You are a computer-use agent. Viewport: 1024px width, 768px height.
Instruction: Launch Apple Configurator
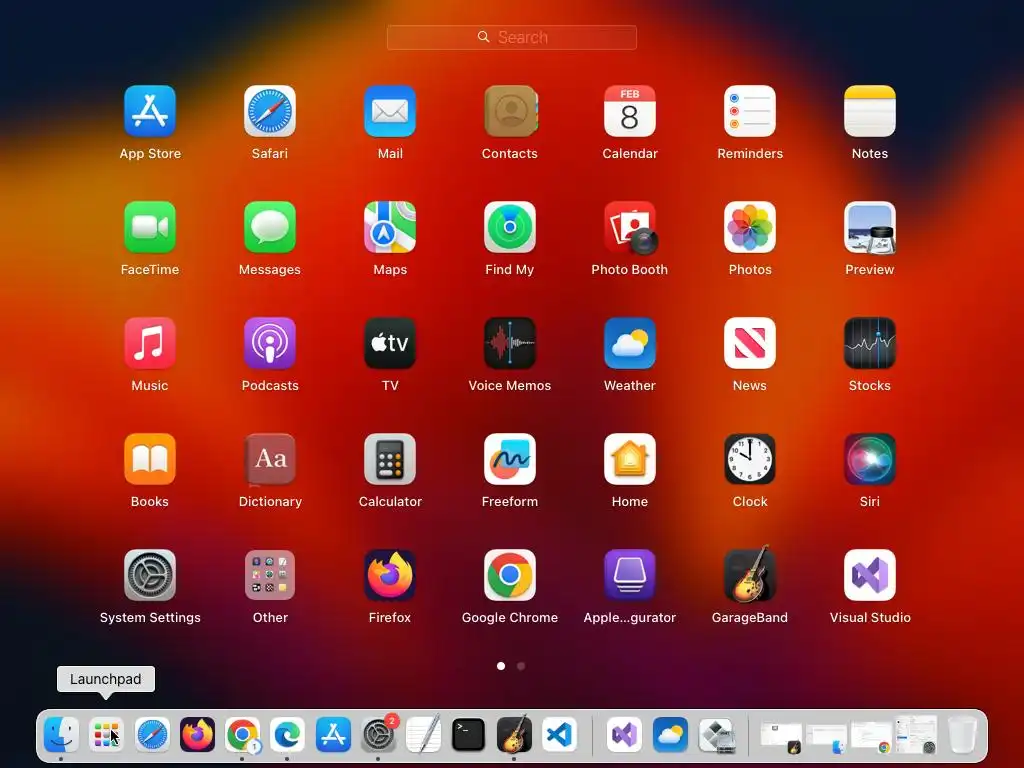click(630, 575)
